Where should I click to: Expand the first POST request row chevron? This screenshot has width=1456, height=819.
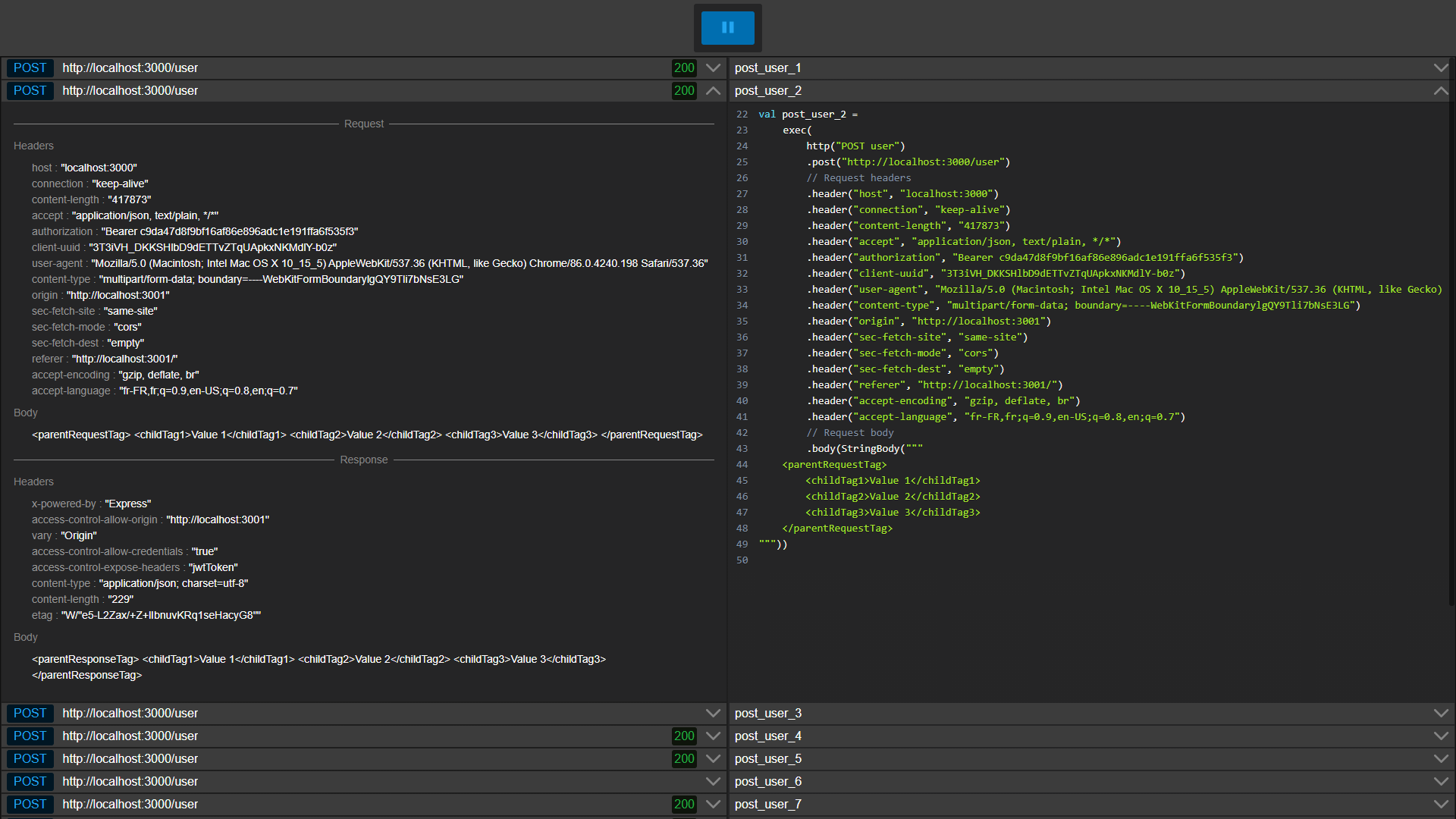click(x=713, y=68)
